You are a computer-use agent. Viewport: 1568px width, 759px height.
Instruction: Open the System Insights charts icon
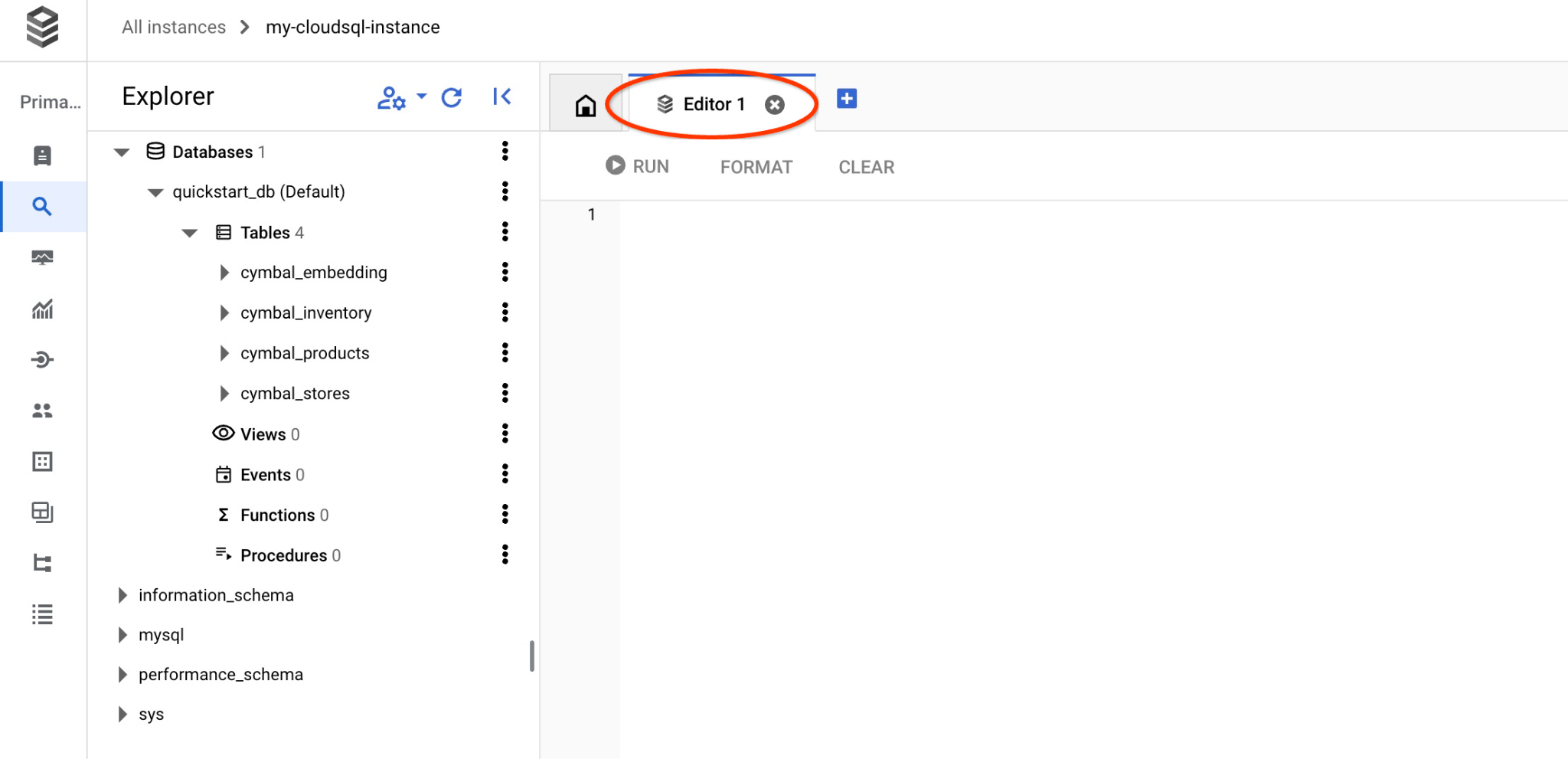click(43, 309)
